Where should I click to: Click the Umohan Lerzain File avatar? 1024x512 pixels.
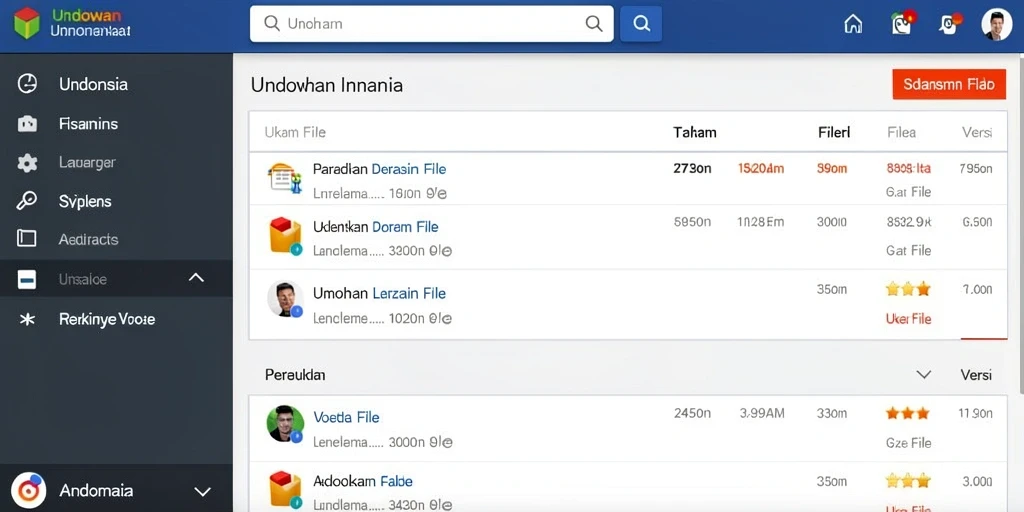pyautogui.click(x=285, y=300)
